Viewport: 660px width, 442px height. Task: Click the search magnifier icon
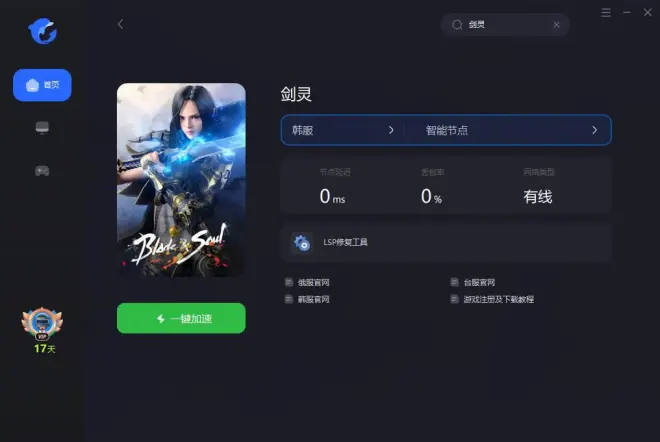click(x=457, y=25)
